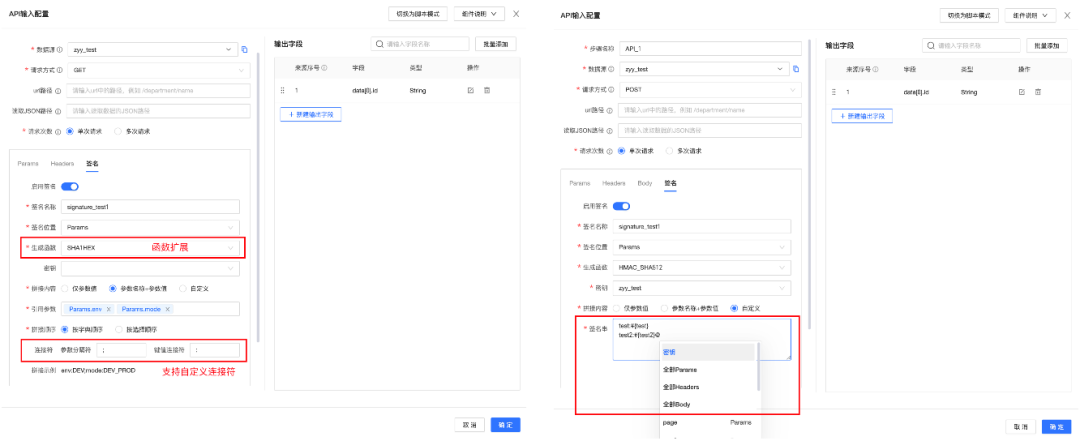
Task: Switch to 签名 tab in right dialog
Action: pyautogui.click(x=670, y=183)
